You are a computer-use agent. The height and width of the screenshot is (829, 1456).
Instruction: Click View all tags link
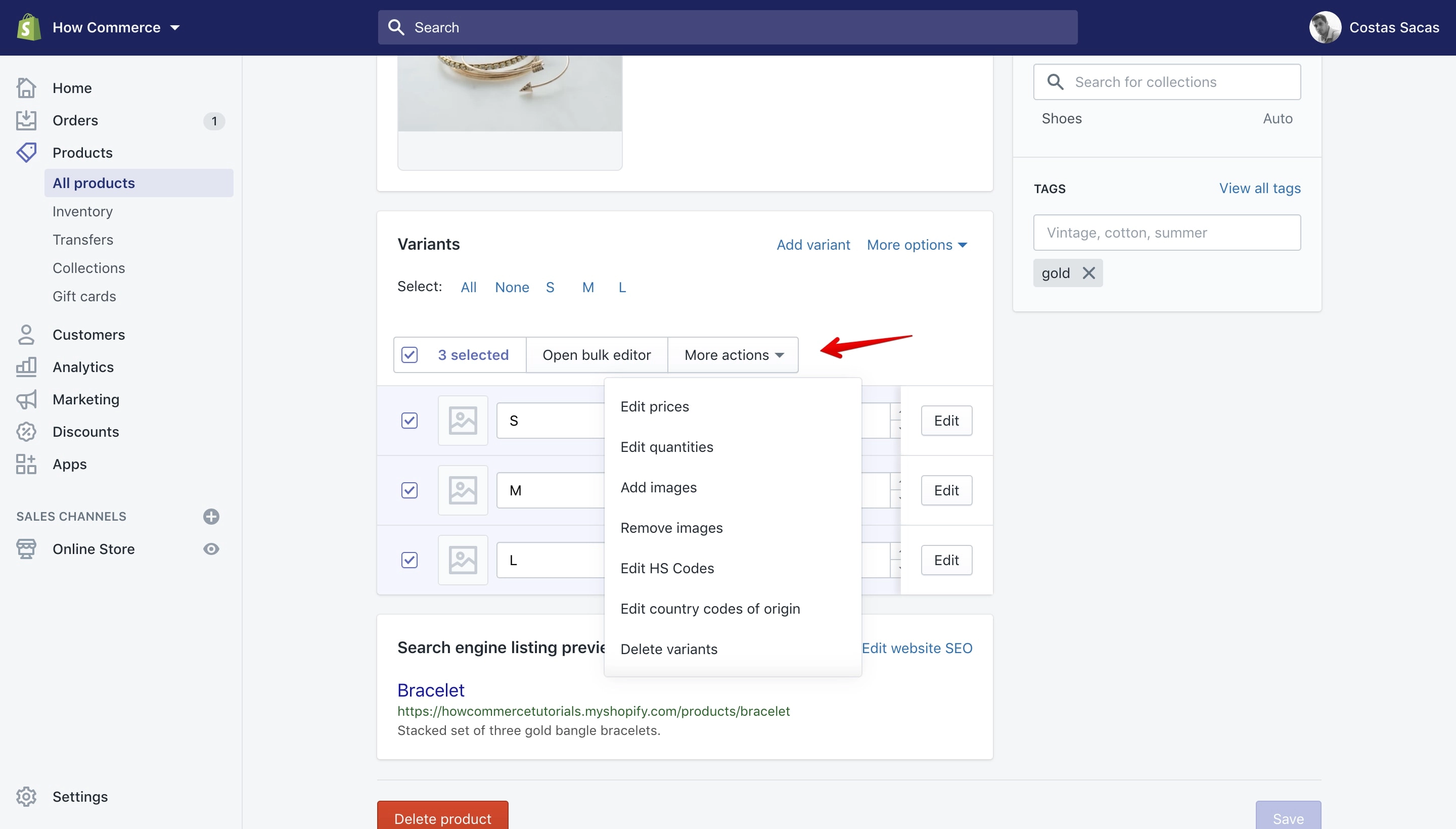tap(1259, 188)
